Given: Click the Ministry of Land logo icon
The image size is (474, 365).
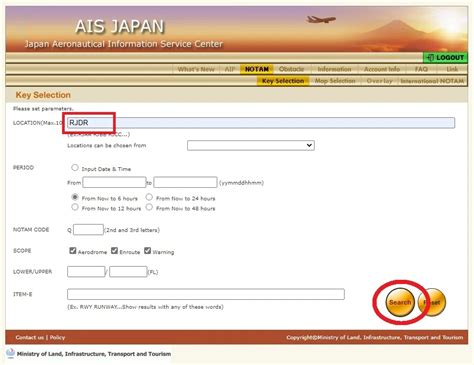Looking at the screenshot, I should coord(11,353).
